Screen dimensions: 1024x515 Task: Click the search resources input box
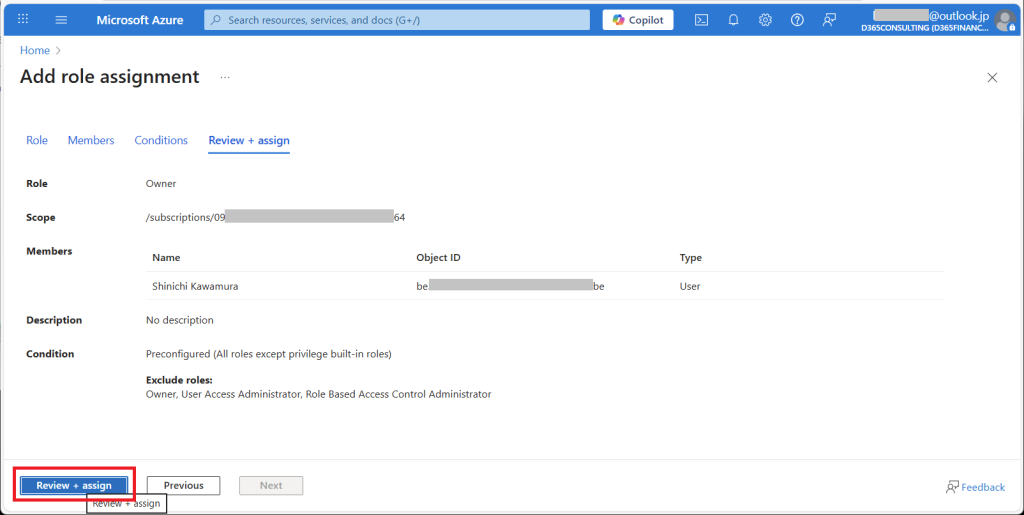[x=400, y=20]
